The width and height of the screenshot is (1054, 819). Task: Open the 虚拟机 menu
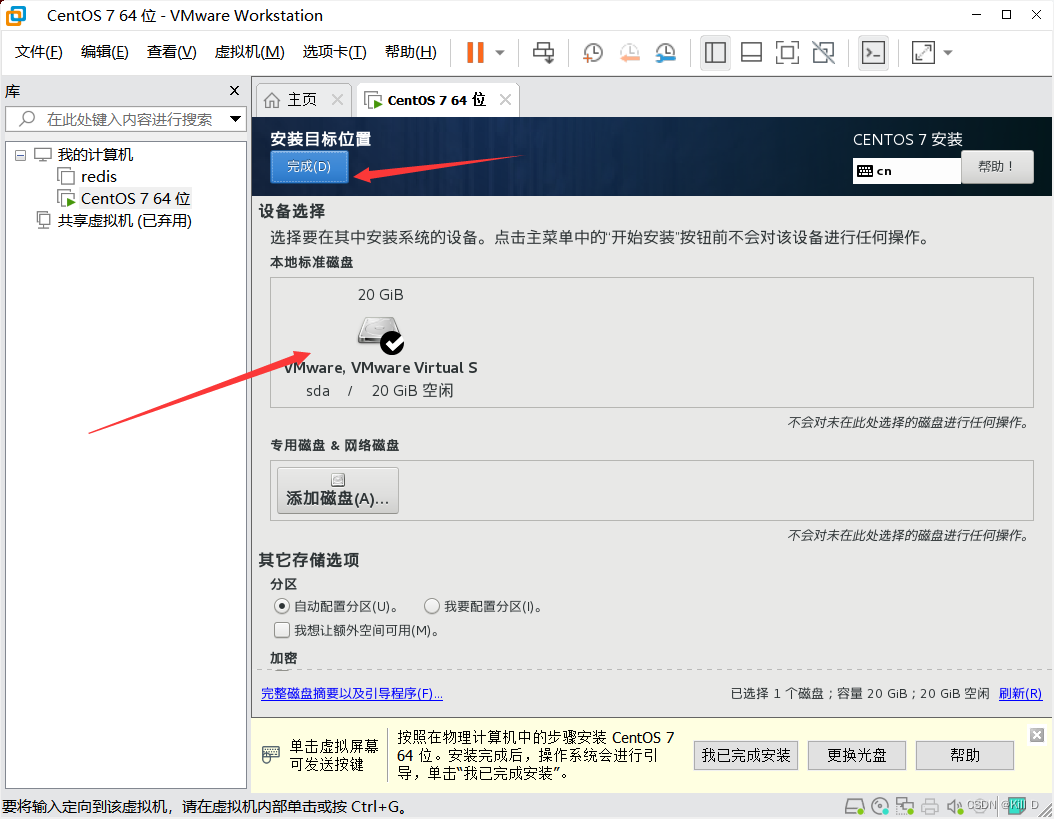(x=248, y=51)
